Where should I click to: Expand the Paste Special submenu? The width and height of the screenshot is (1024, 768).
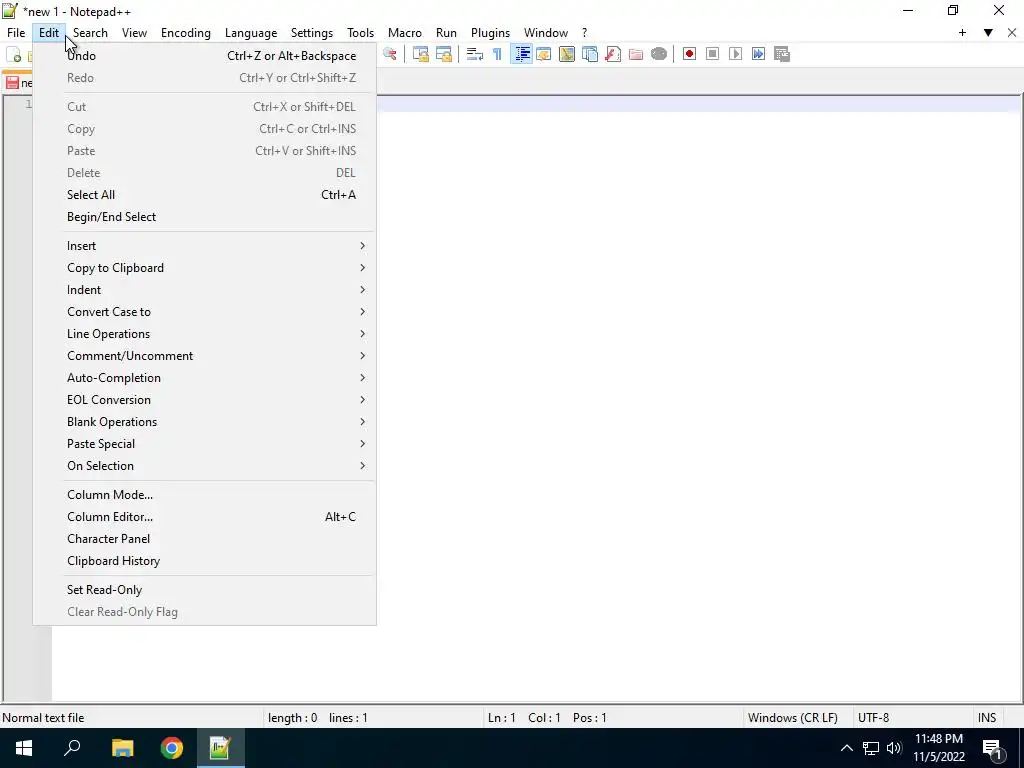pos(204,443)
